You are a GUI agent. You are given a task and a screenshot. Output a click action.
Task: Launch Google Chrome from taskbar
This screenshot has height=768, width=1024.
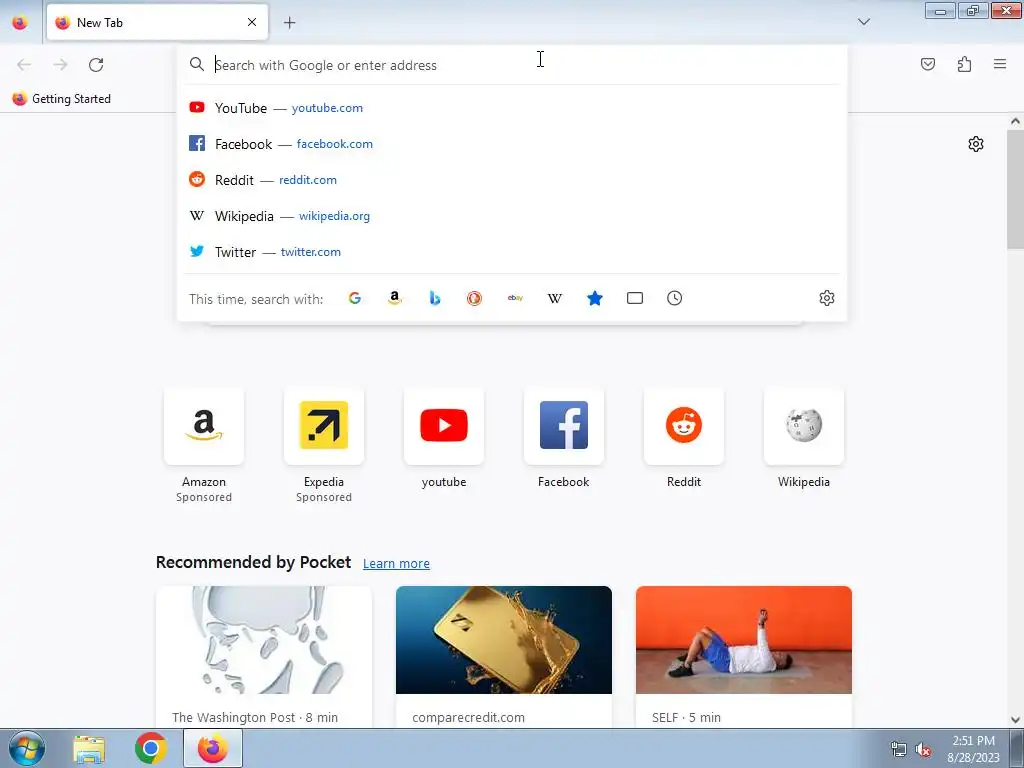[151, 749]
